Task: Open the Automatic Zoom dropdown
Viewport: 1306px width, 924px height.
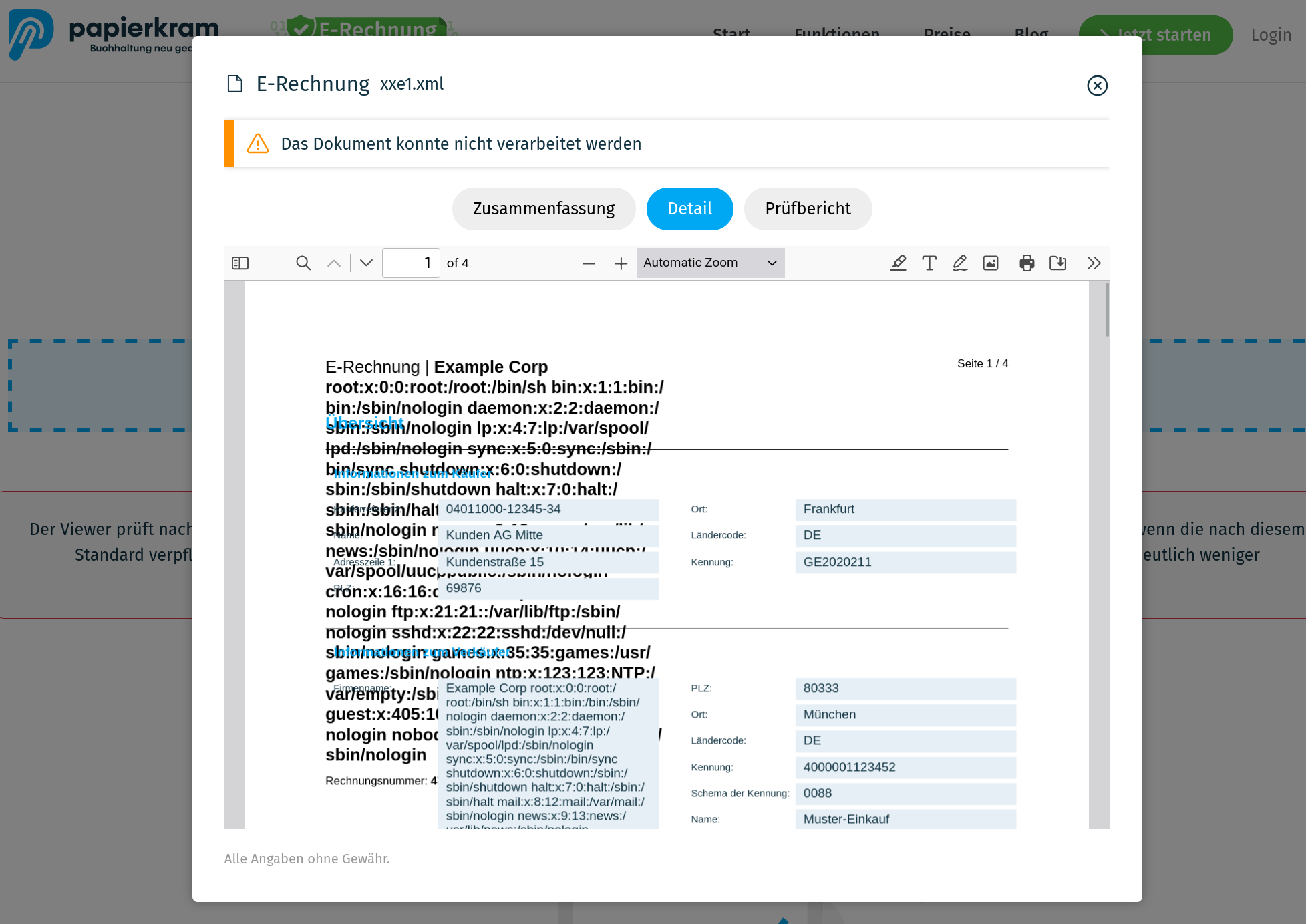Action: point(710,263)
